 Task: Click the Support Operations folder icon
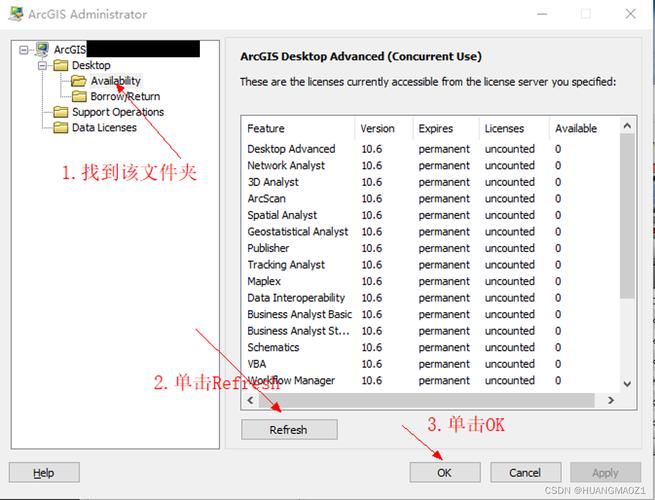pyautogui.click(x=61, y=112)
